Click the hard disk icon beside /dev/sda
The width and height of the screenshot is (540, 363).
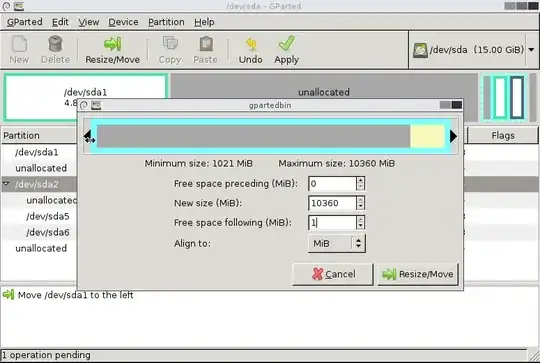pyautogui.click(x=420, y=50)
